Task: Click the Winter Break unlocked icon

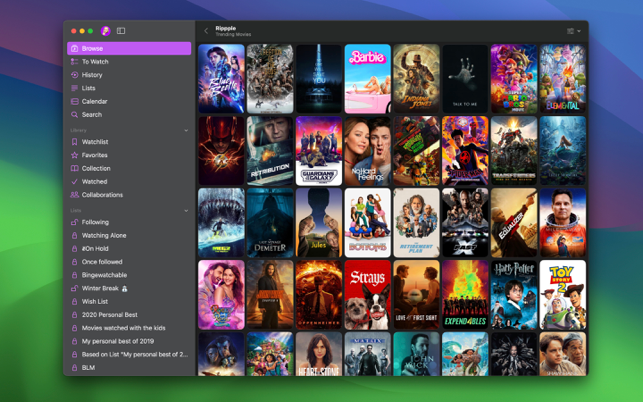Action: 74,288
